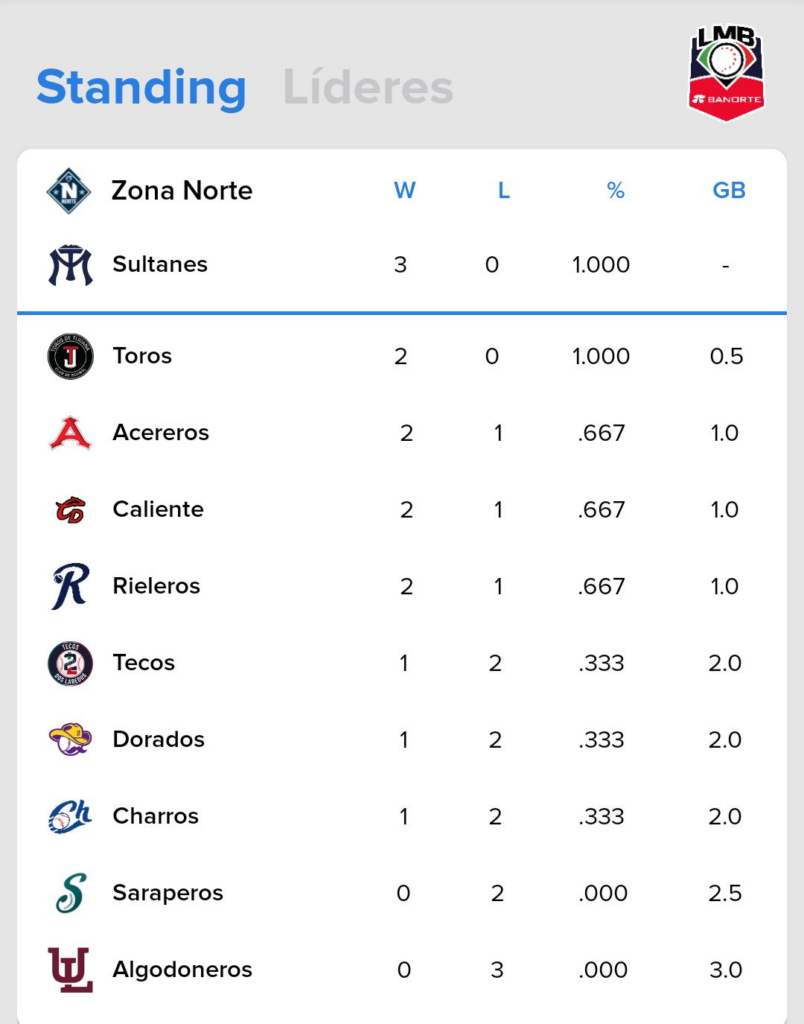The height and width of the screenshot is (1024, 804).
Task: Click the Algodoneros team name
Action: coord(182,970)
